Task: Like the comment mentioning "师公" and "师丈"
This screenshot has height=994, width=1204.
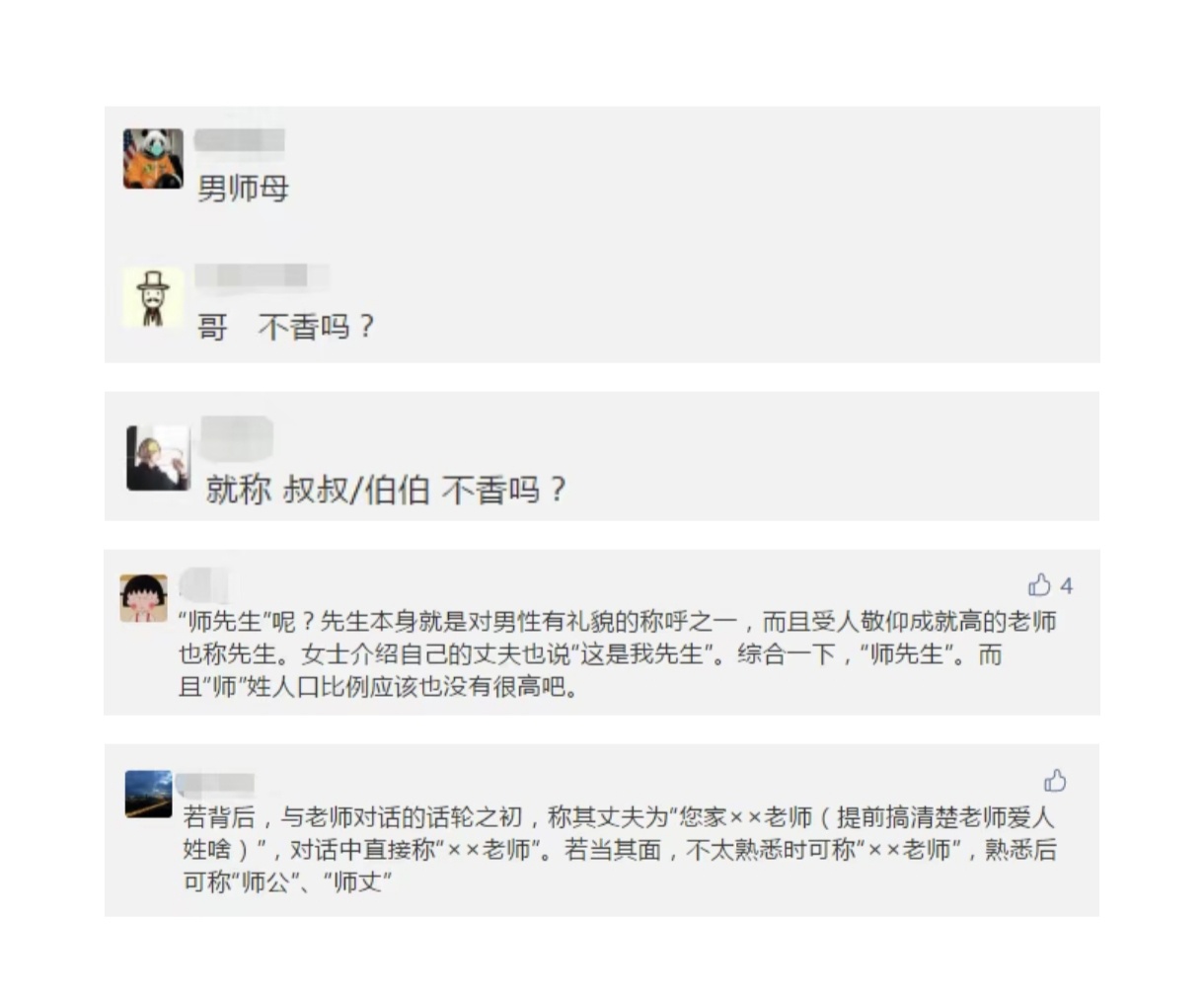Action: point(1055,781)
